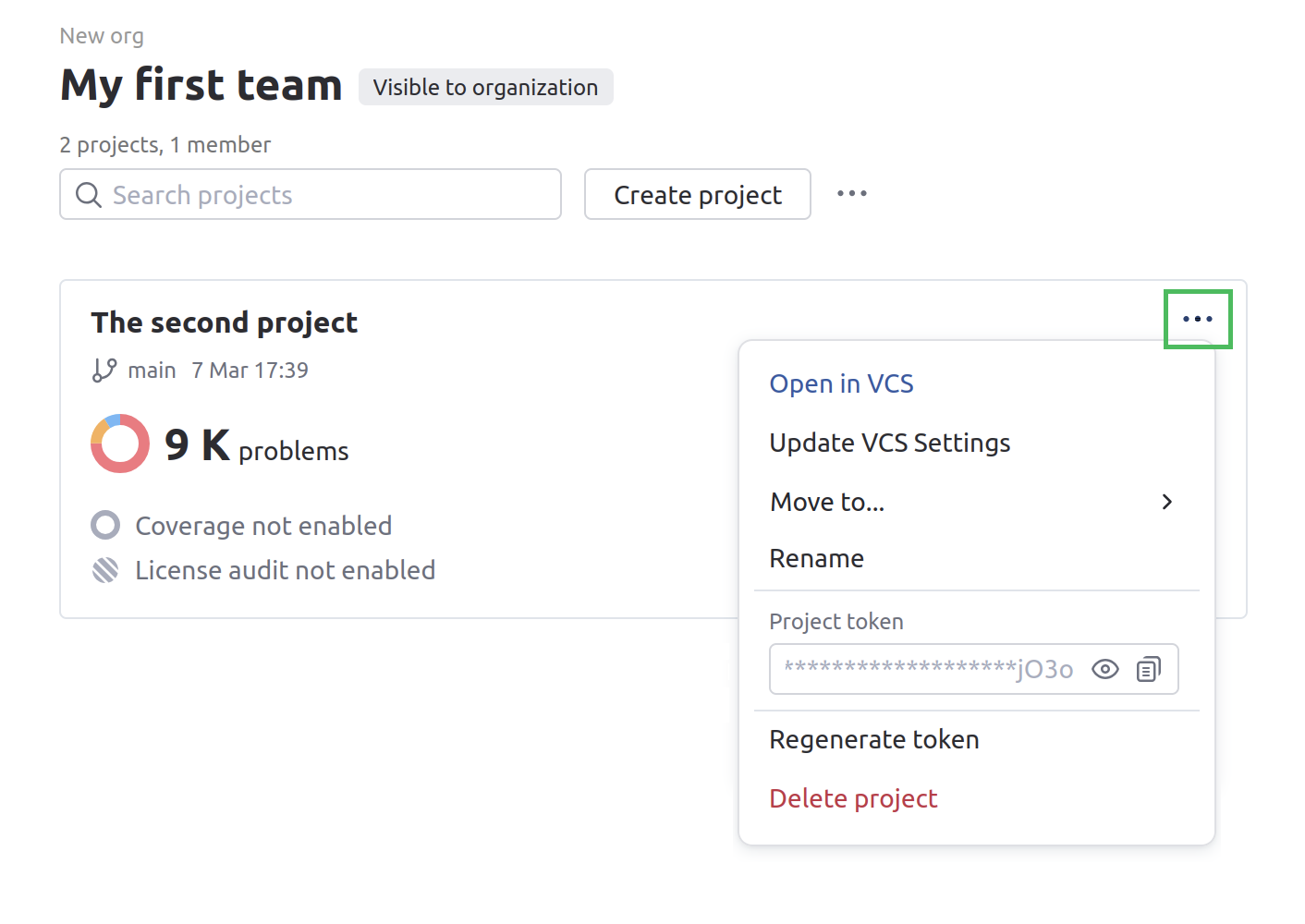The image size is (1305, 924).
Task: Click the Visible to organization badge
Action: point(485,87)
